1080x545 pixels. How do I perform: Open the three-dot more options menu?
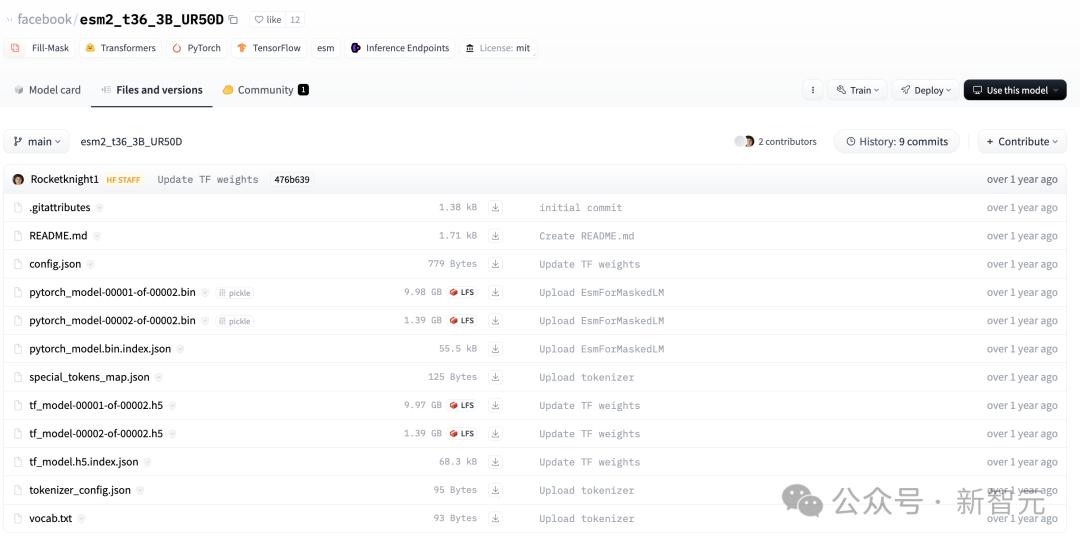[x=813, y=90]
